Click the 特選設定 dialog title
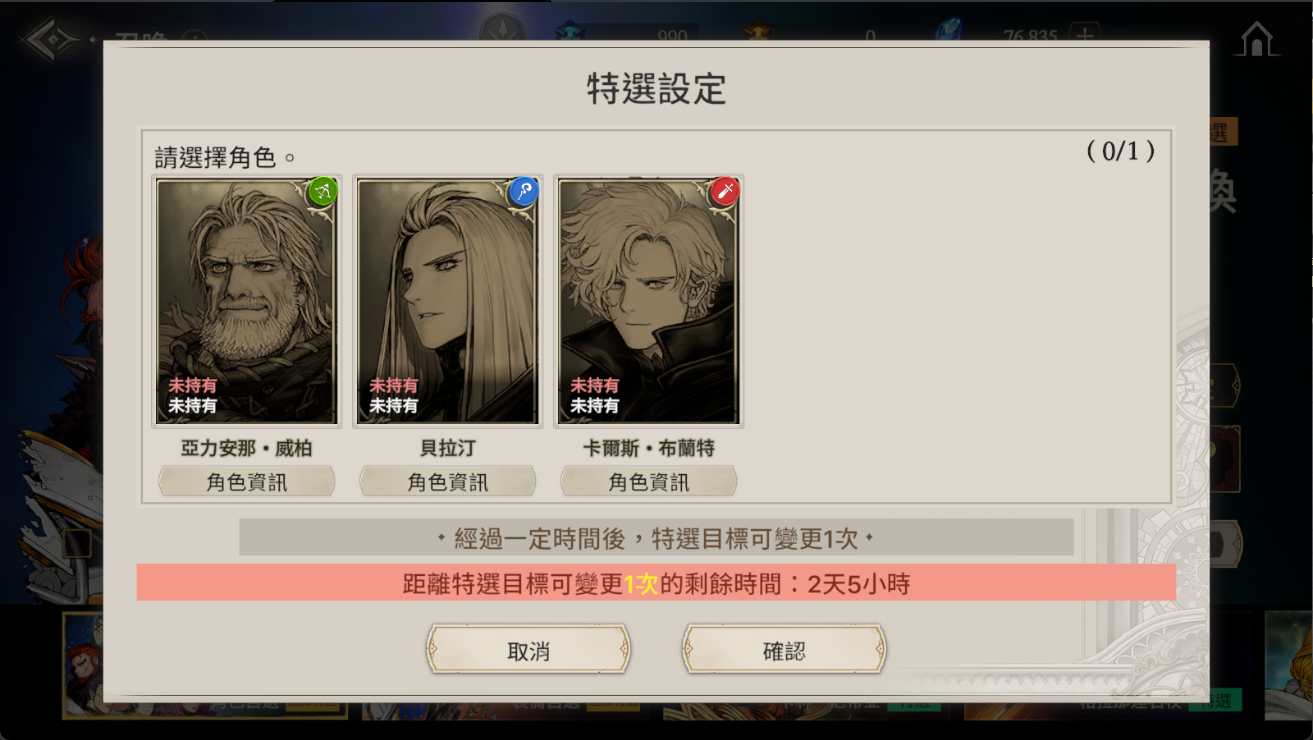 coord(656,89)
